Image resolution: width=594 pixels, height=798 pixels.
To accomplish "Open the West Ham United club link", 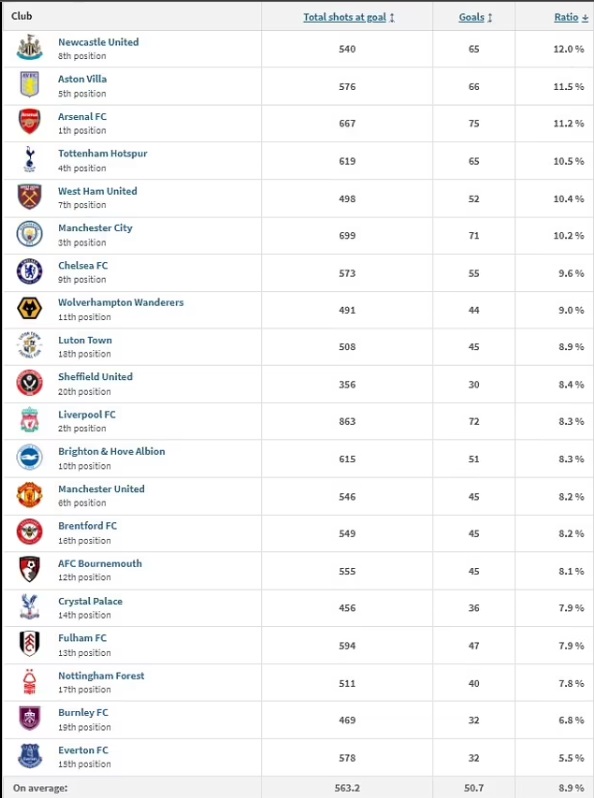I will pos(97,191).
